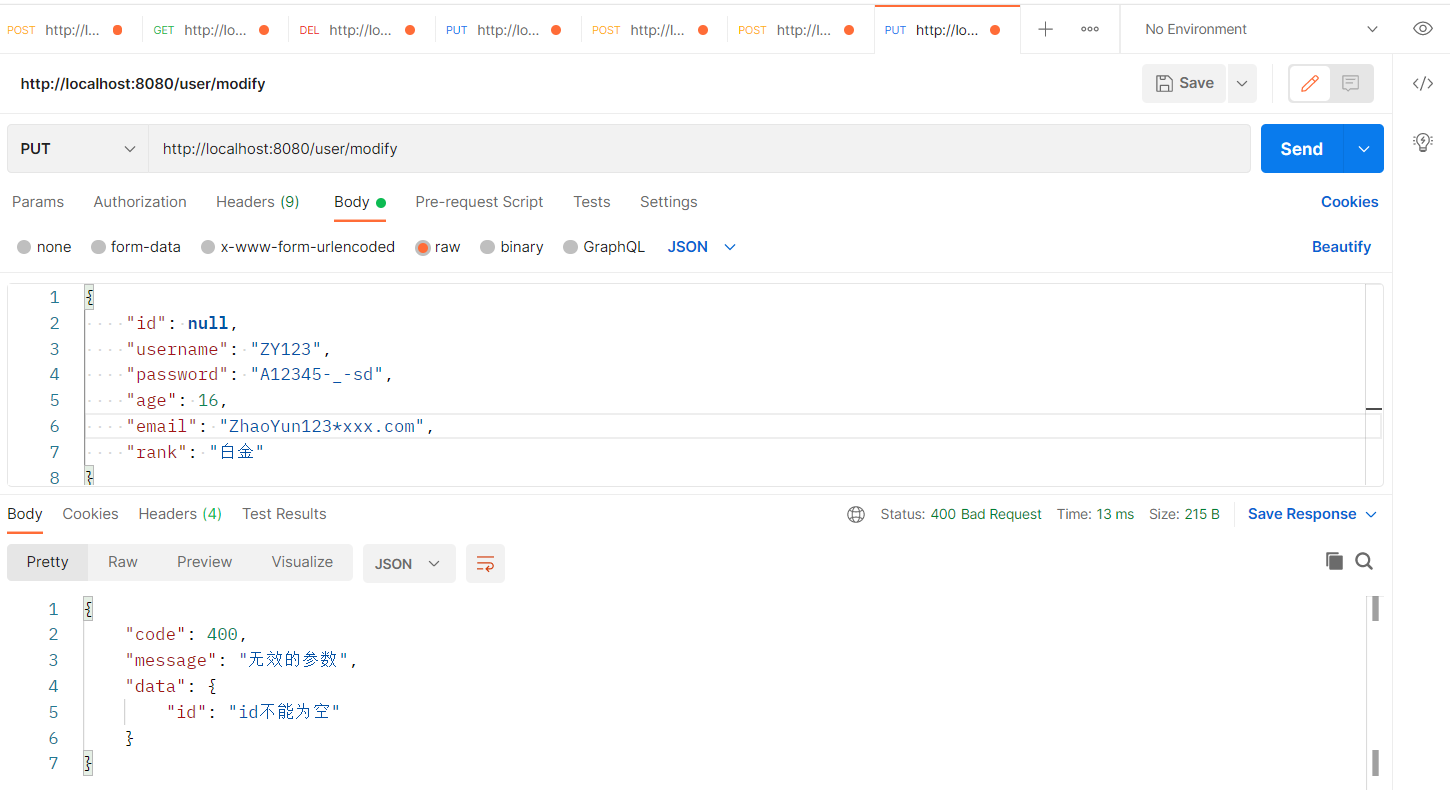Click the "email" line in request body
1450x790 pixels.
point(725,426)
